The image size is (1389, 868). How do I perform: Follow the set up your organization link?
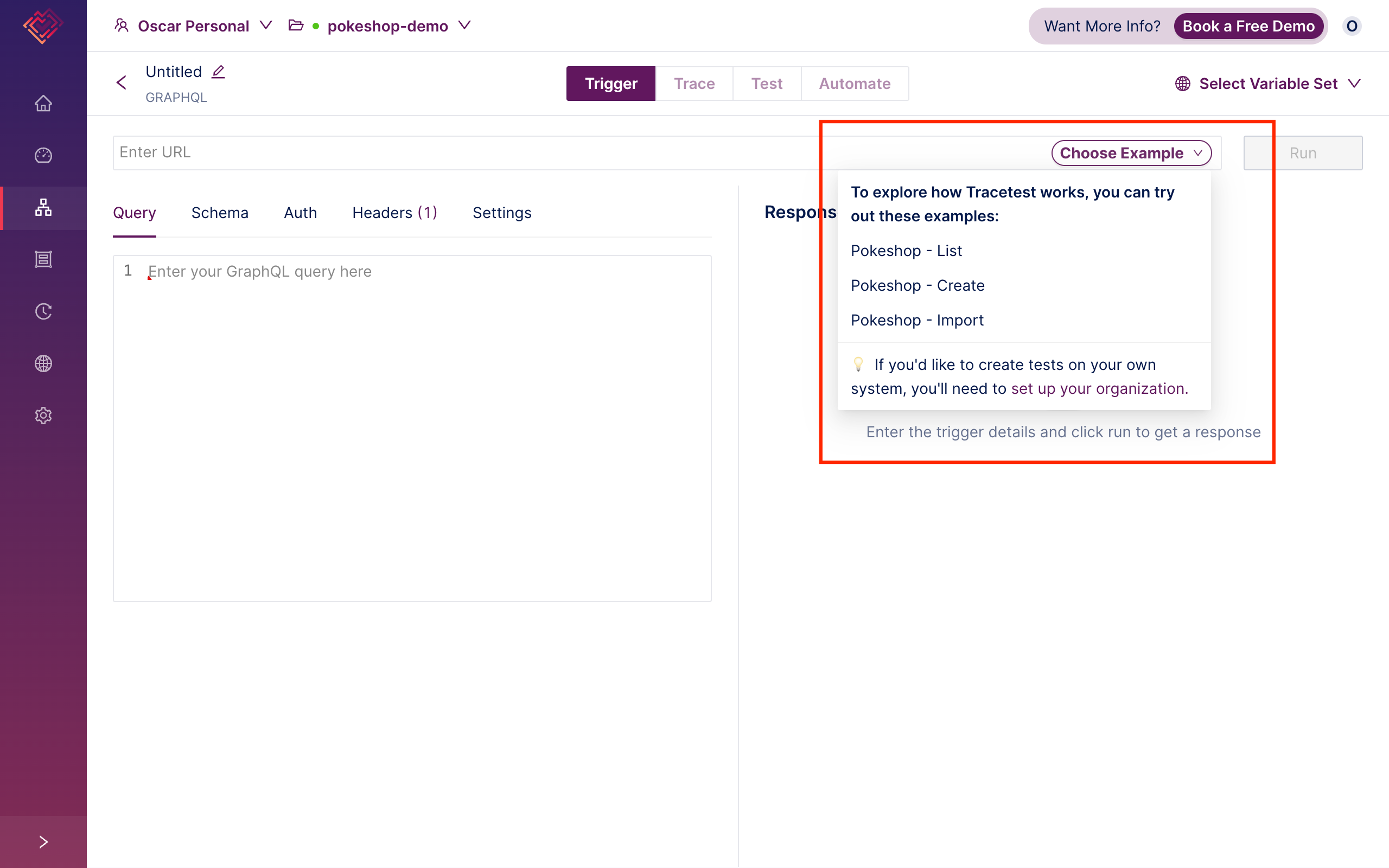(1099, 388)
